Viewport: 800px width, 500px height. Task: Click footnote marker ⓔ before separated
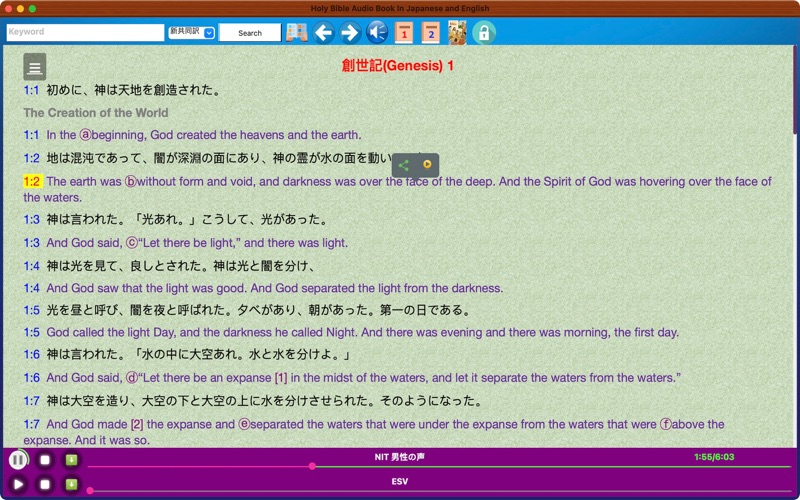(x=244, y=424)
